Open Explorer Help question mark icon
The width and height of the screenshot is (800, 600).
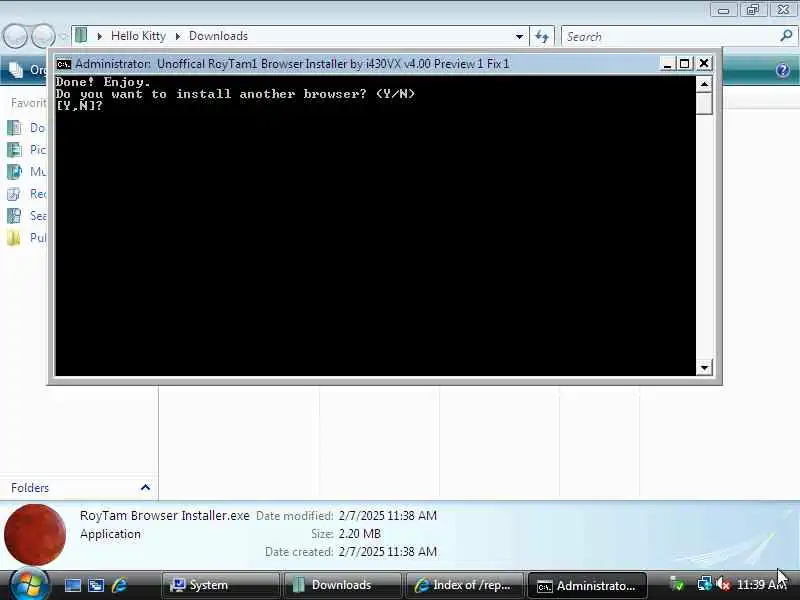783,70
